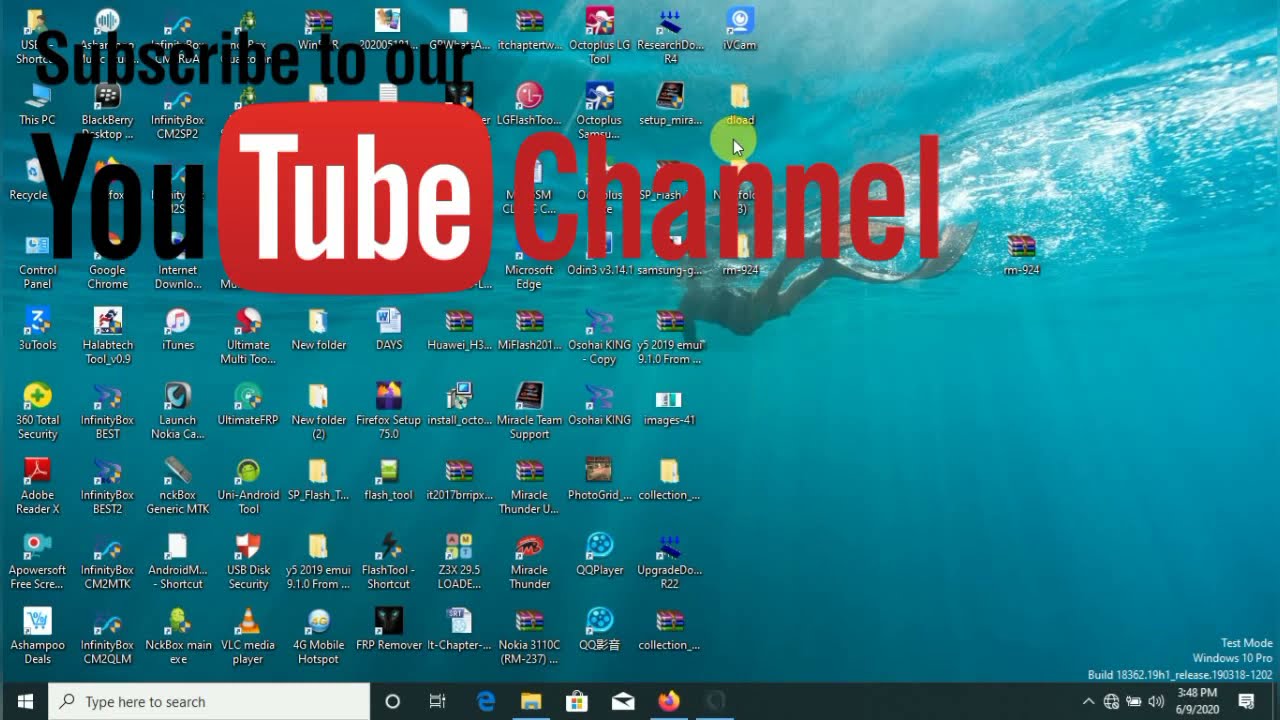Select the Miracle Team Support icon
The height and width of the screenshot is (720, 1280).
529,411
